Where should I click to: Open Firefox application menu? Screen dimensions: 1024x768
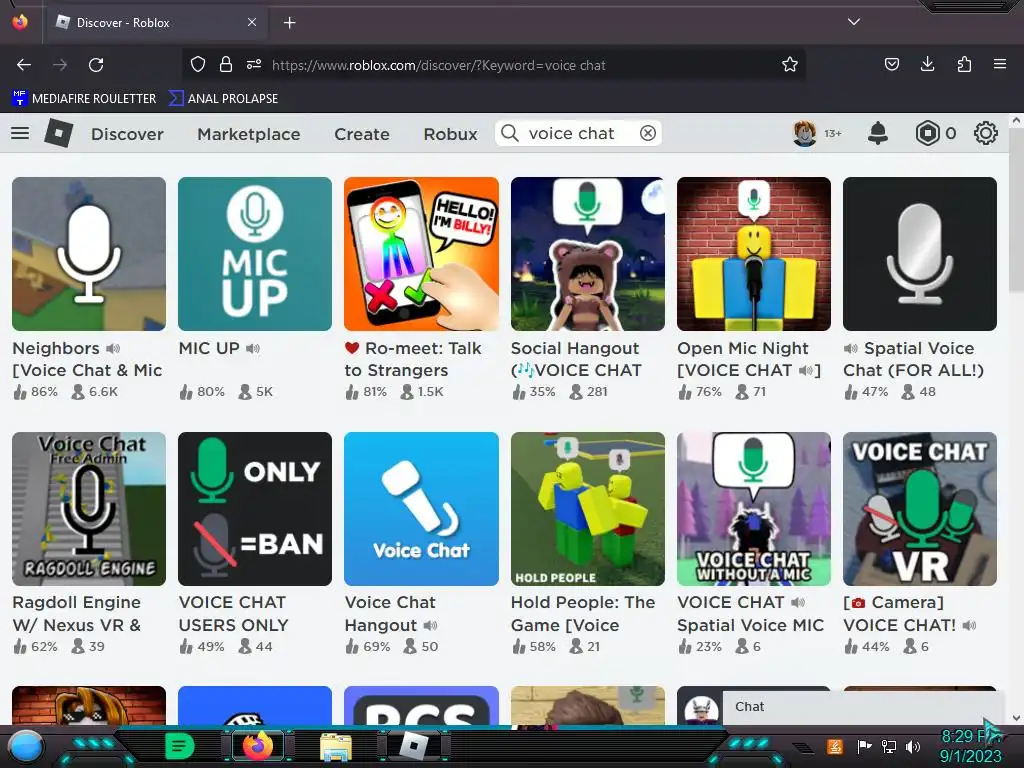tap(1000, 64)
